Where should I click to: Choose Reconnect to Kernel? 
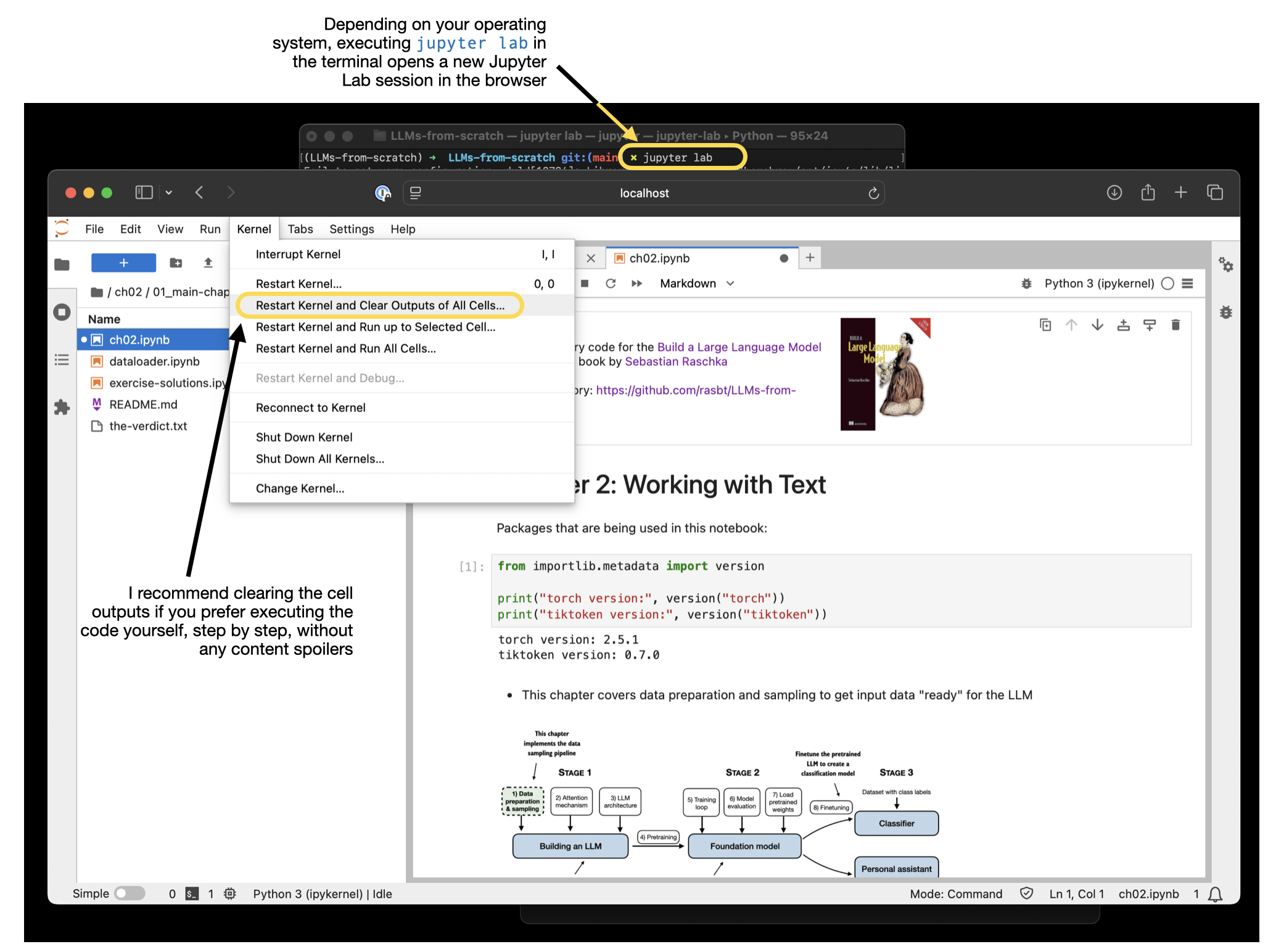click(402, 408)
